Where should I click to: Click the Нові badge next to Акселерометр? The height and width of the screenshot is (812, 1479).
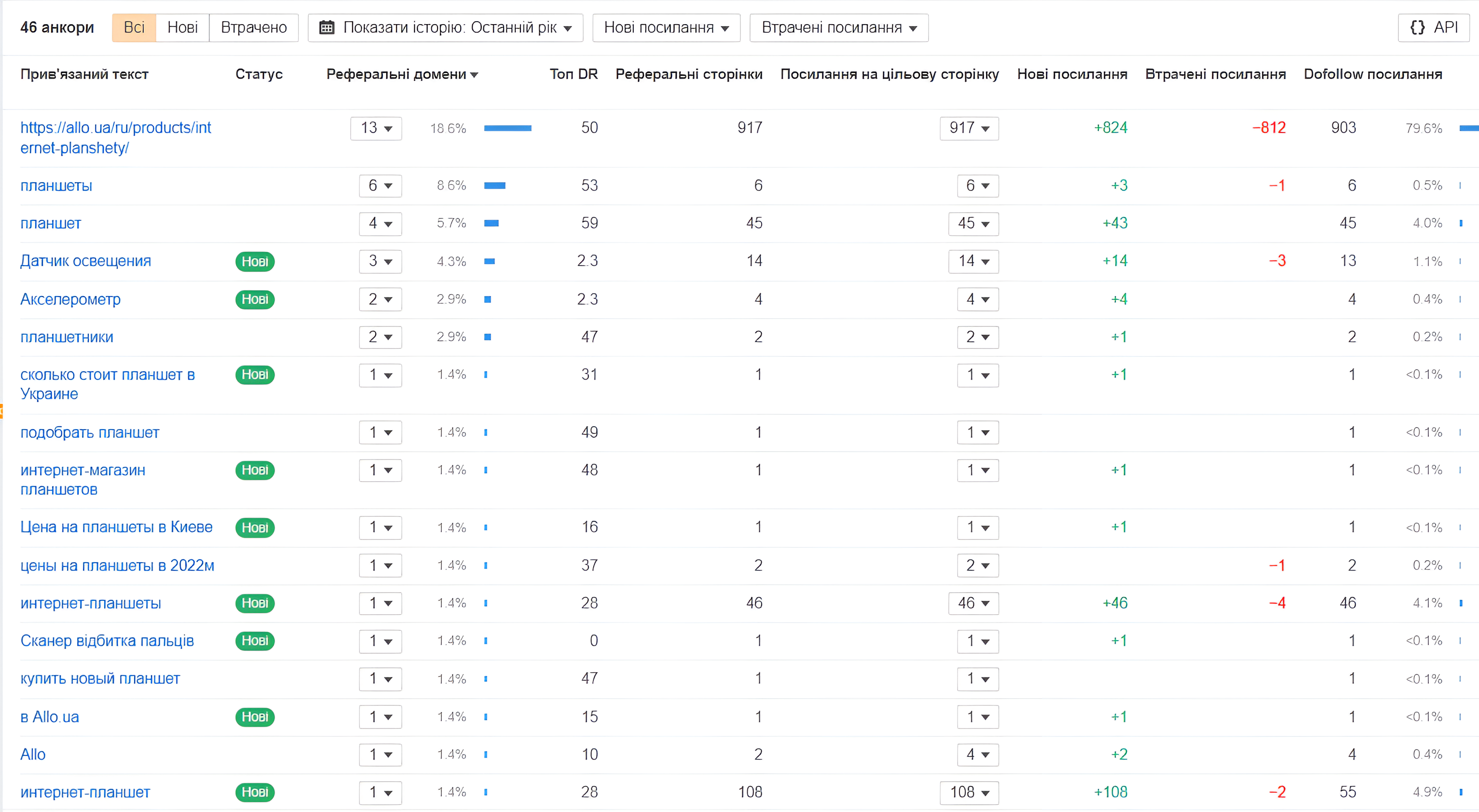coord(255,299)
